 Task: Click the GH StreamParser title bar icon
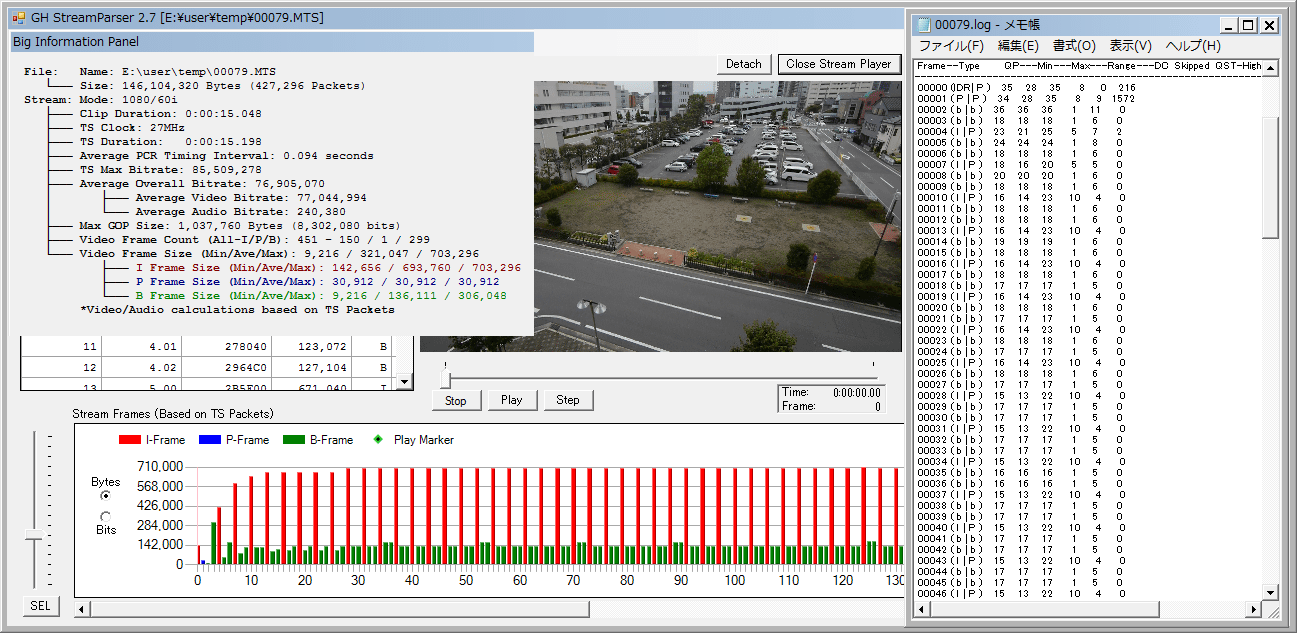18,18
